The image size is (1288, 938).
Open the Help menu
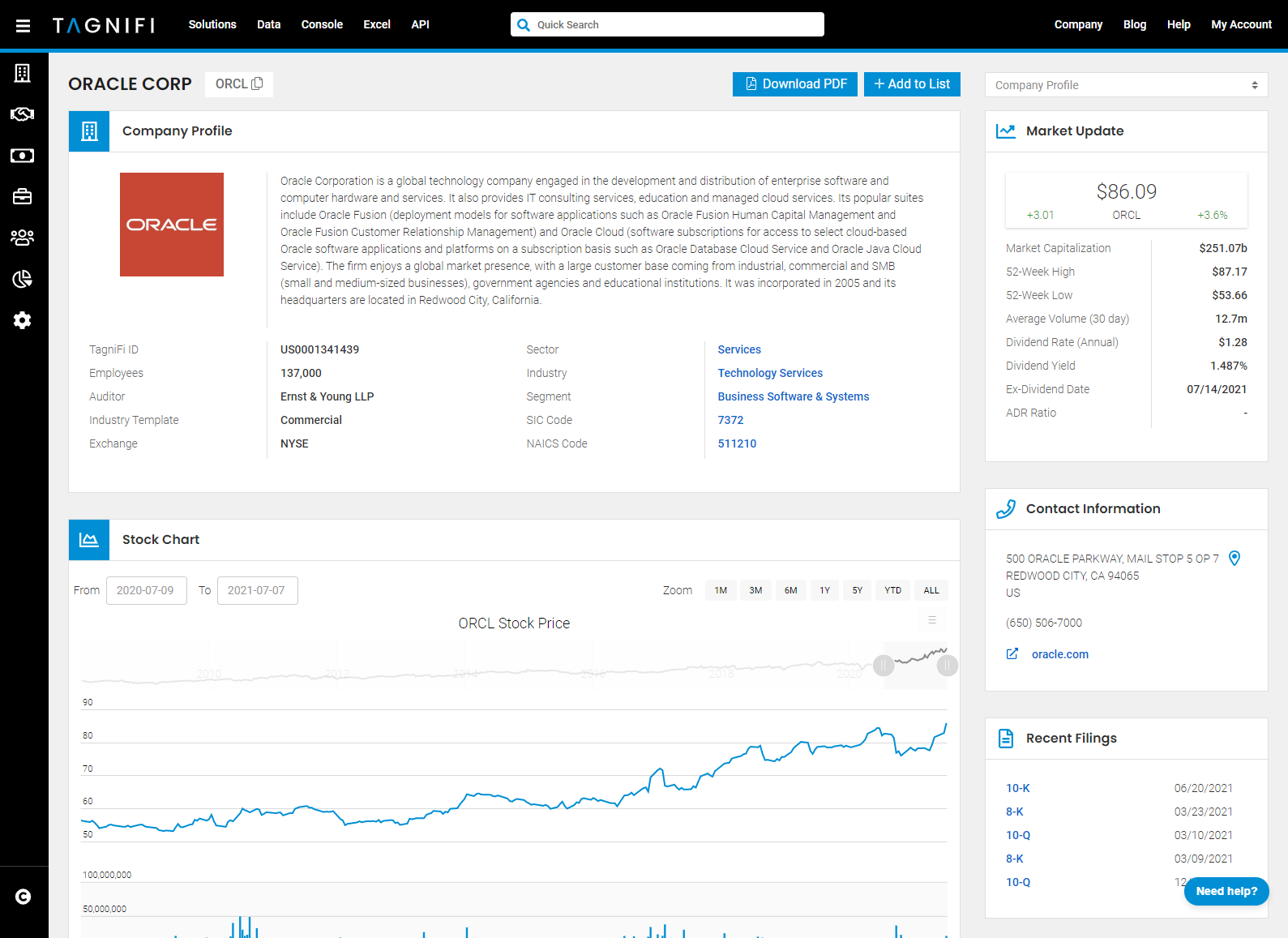pos(1179,24)
